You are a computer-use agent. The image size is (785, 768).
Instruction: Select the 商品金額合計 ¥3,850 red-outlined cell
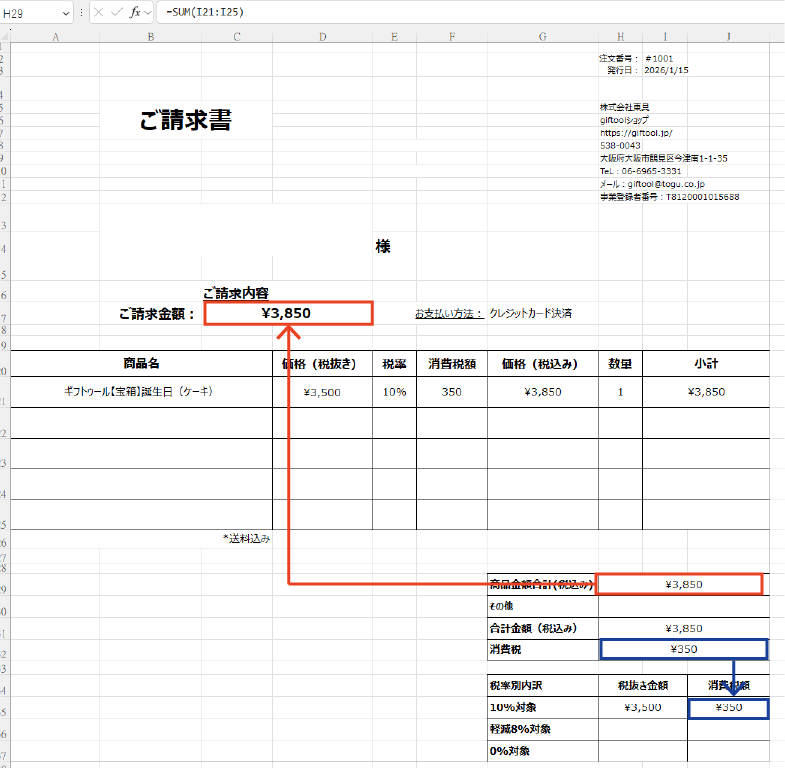[x=679, y=584]
